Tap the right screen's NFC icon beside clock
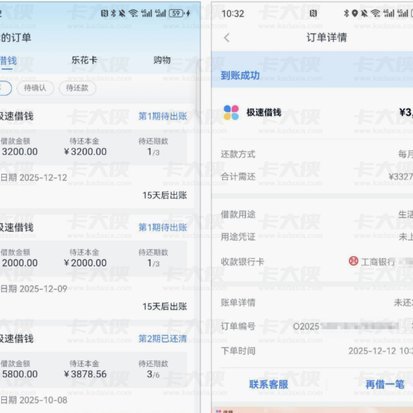This screenshot has width=413, height=413. pos(313,13)
